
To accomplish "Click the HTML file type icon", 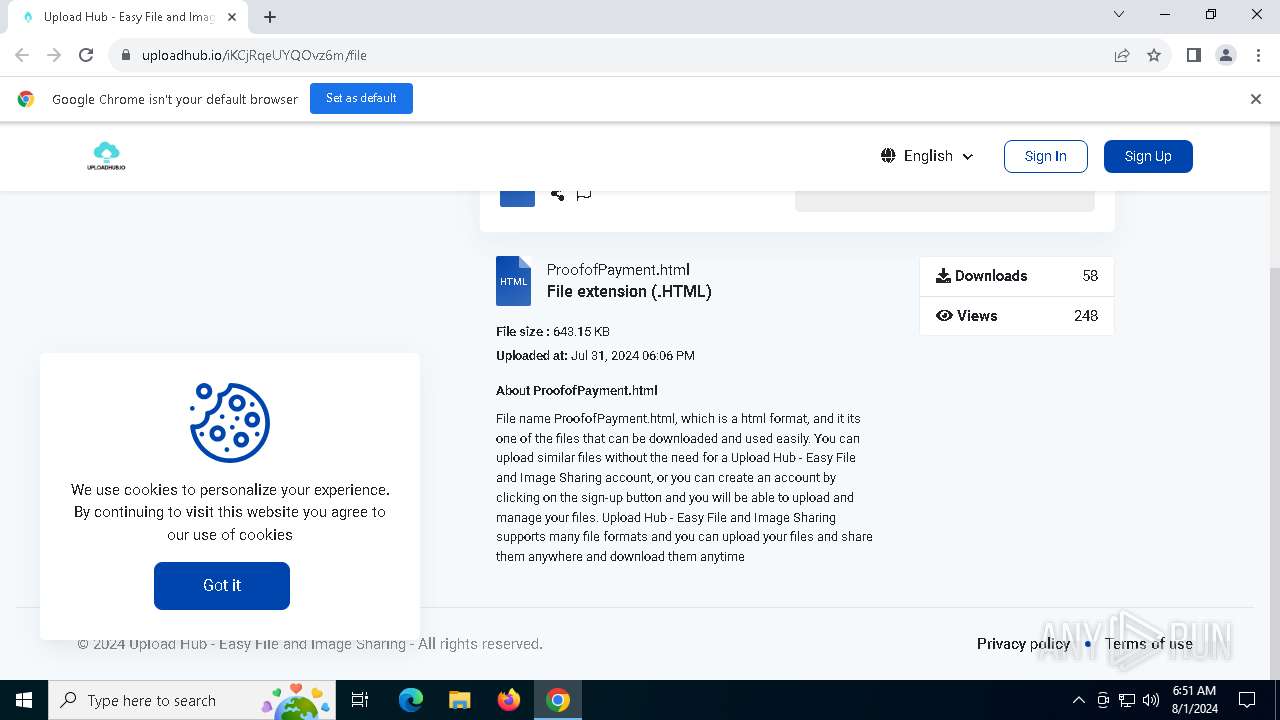I will pyautogui.click(x=514, y=281).
